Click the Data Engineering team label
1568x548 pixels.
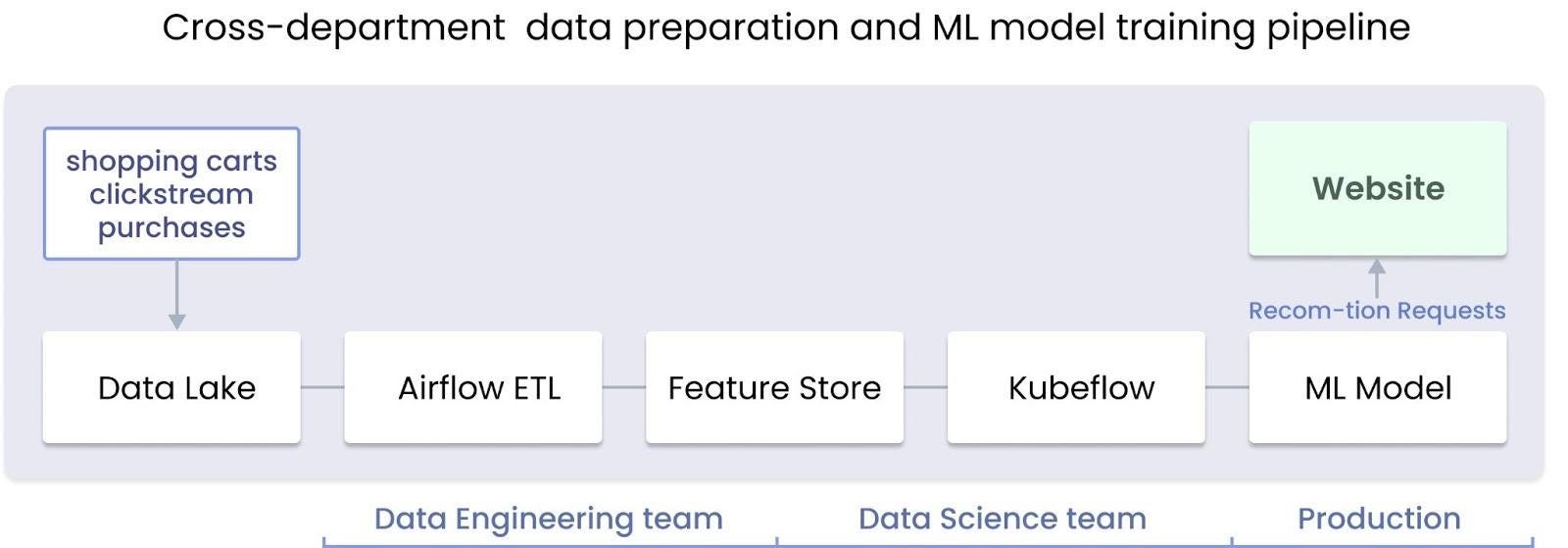coord(549,519)
